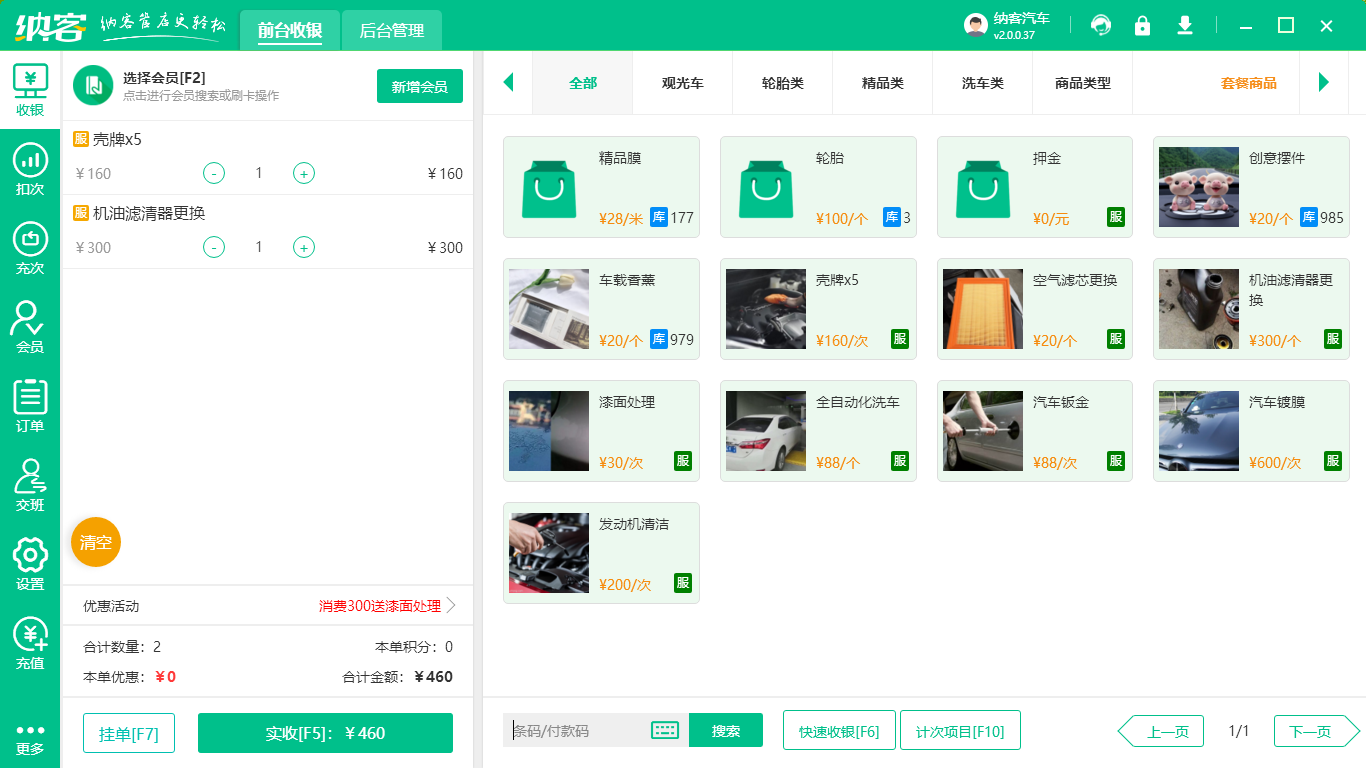Click the 充值 recharge sidebar icon
Screen dimensions: 1366x768
[30, 644]
